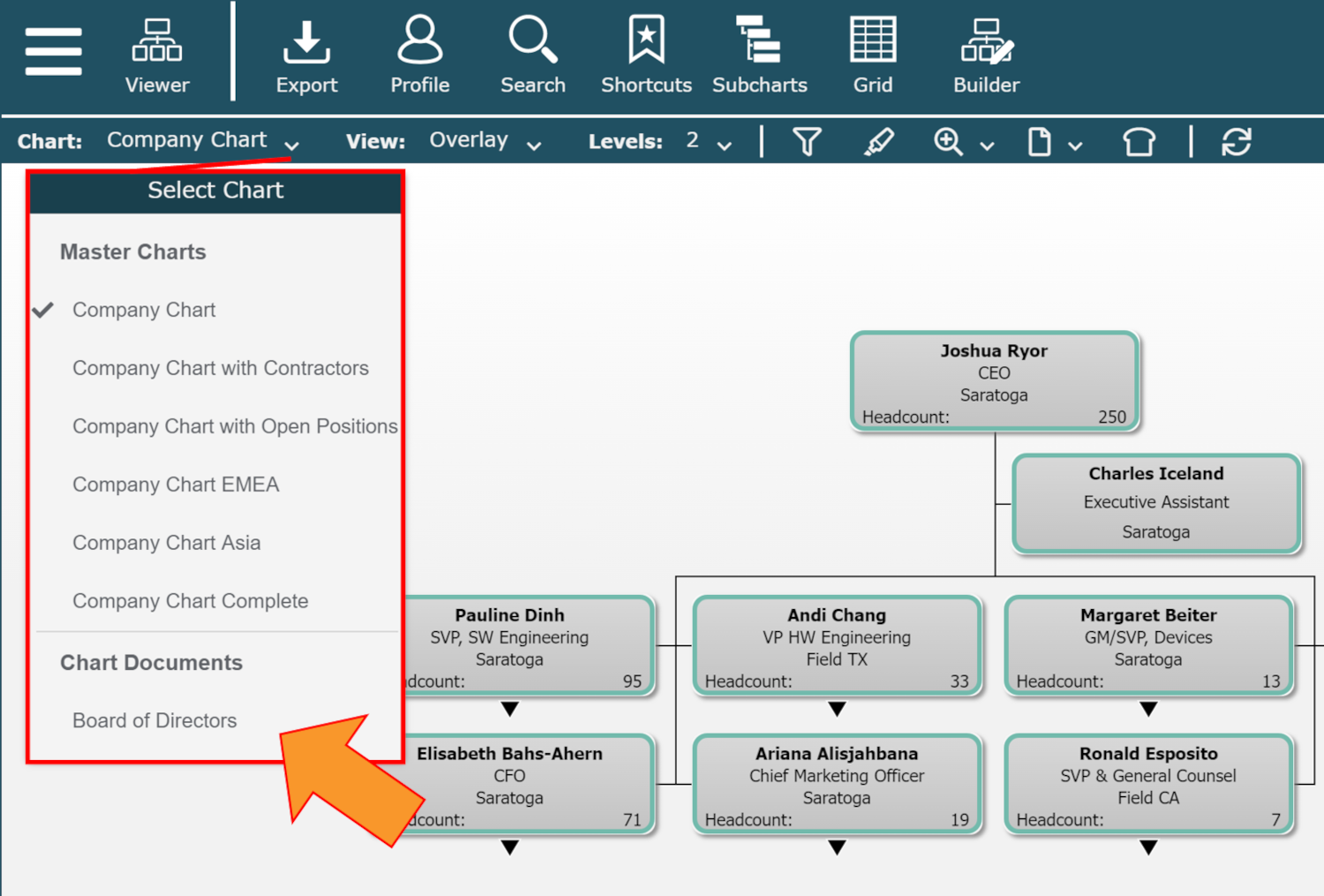Click the Master Charts heading
The width and height of the screenshot is (1324, 896).
click(133, 252)
